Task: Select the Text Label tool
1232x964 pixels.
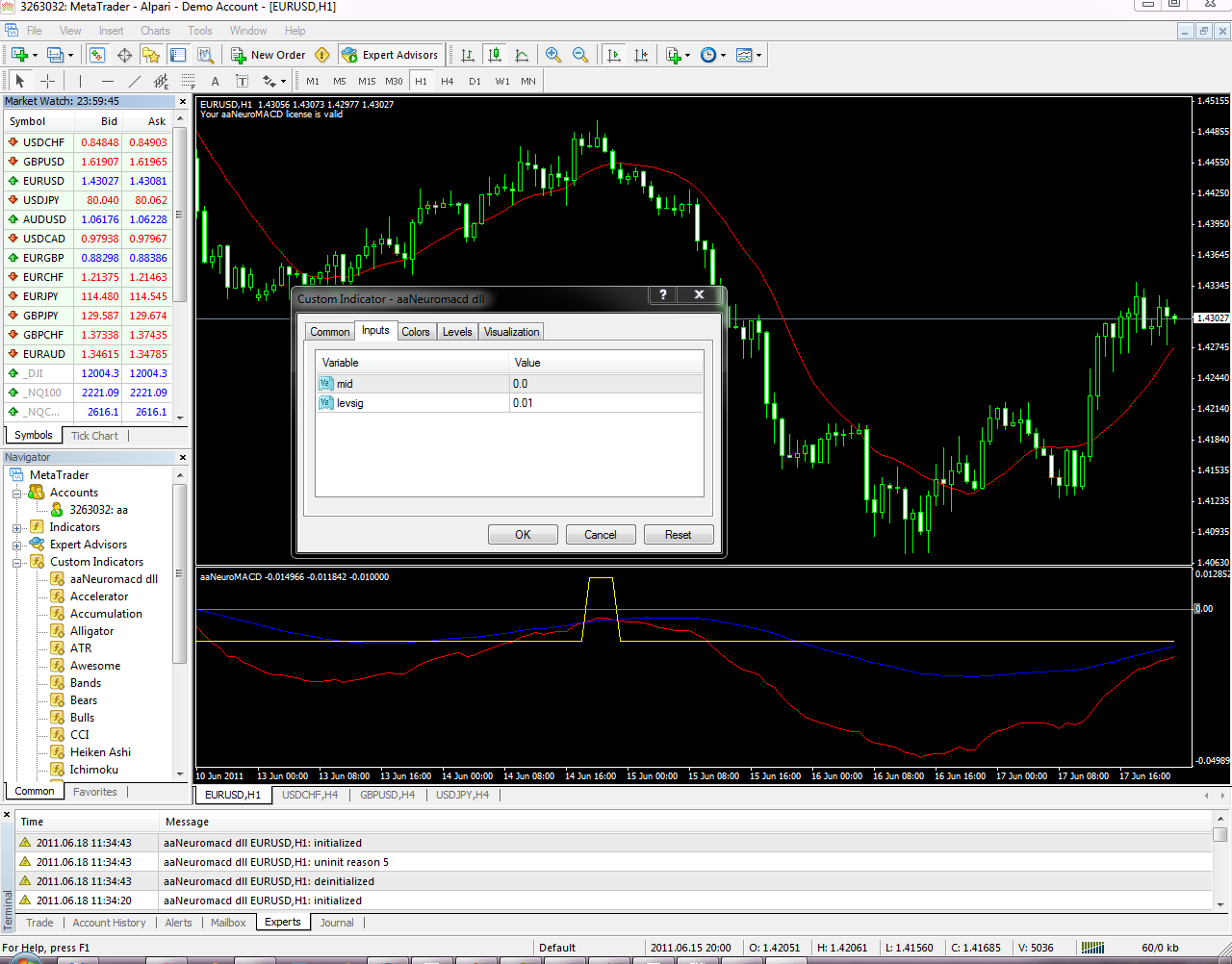Action: [242, 81]
